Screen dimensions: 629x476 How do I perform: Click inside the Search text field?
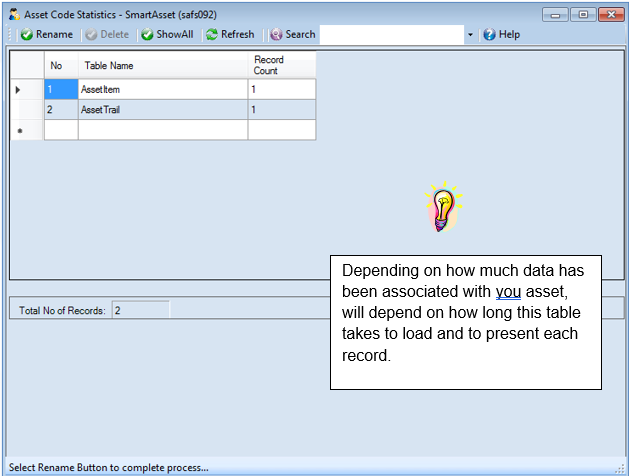click(392, 35)
